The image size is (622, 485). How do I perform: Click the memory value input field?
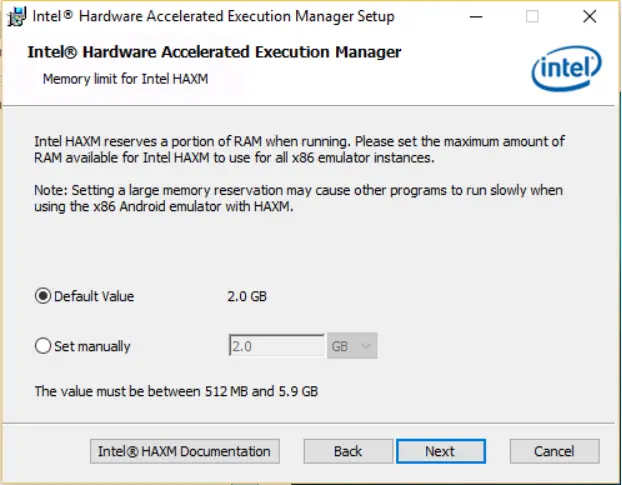click(x=276, y=346)
